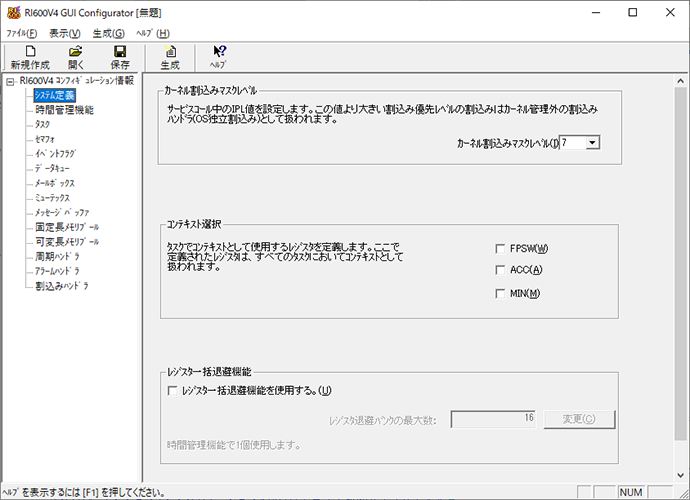690x500 pixels.
Task: Select イベントフラグ in the tree
Action: coord(55,154)
